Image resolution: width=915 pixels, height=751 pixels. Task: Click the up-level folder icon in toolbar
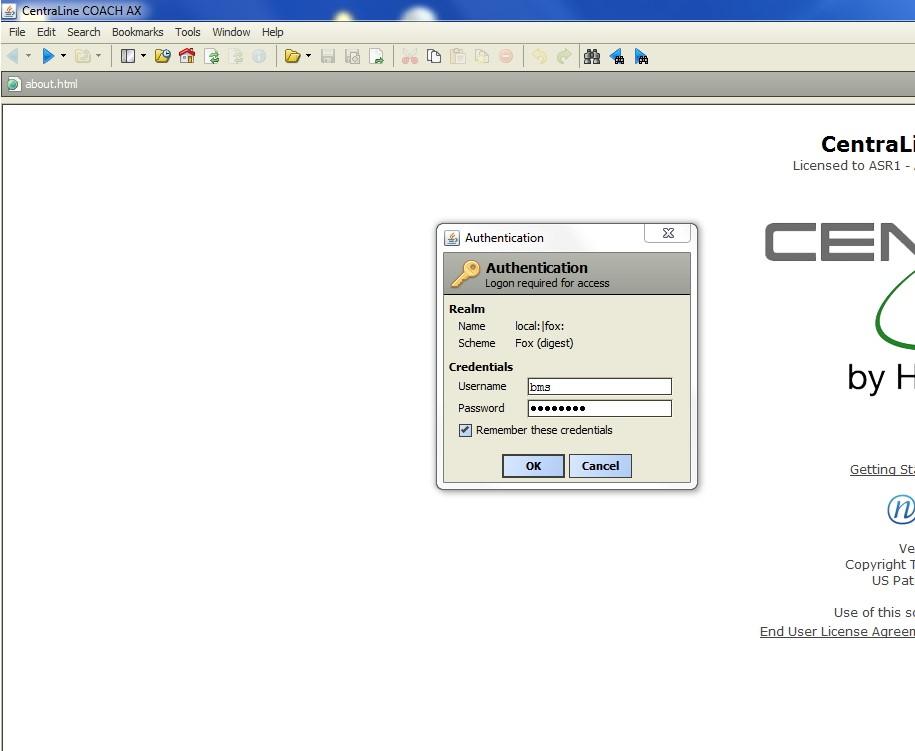pyautogui.click(x=83, y=57)
